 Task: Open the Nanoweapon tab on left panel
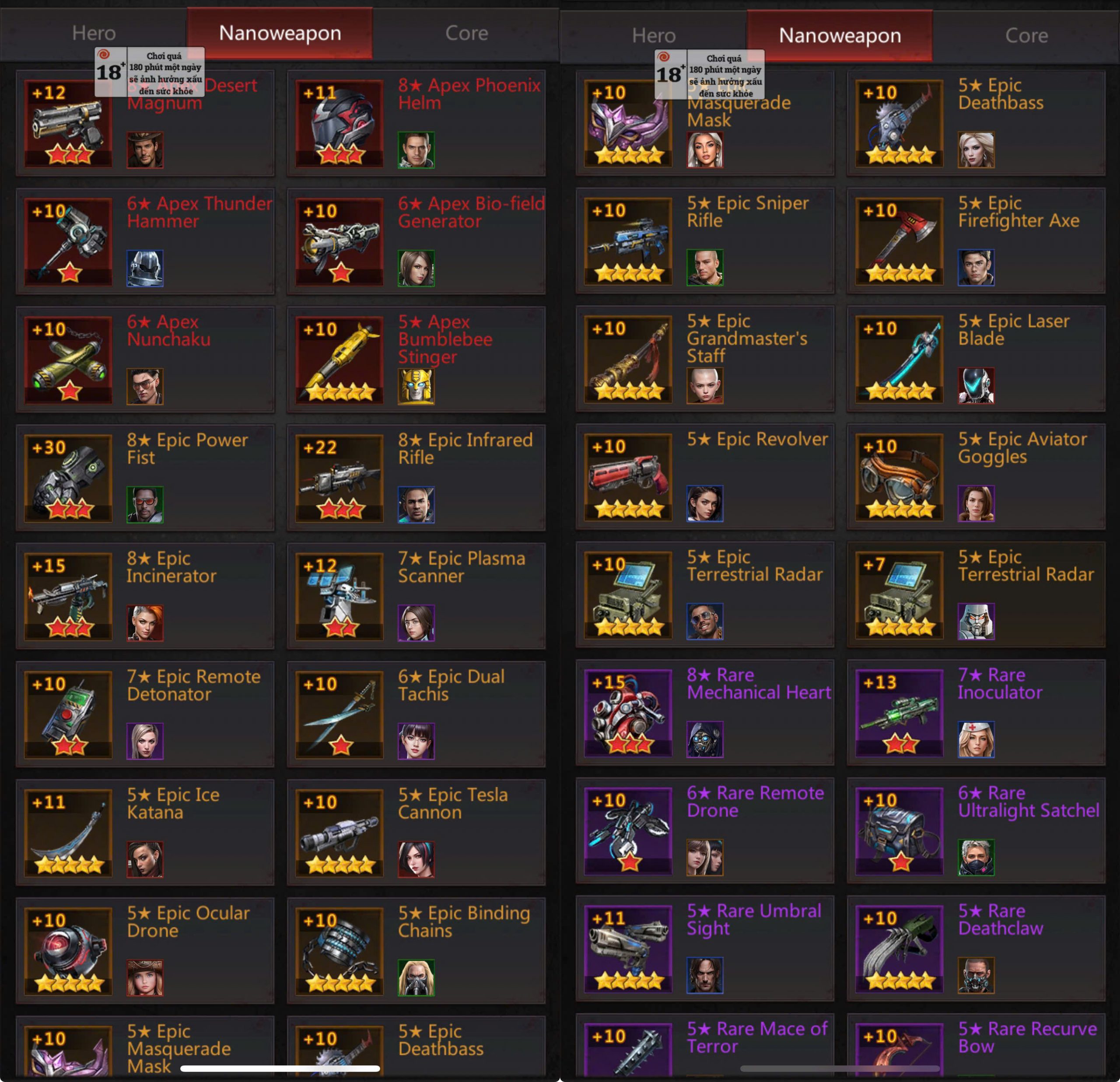pos(280,33)
